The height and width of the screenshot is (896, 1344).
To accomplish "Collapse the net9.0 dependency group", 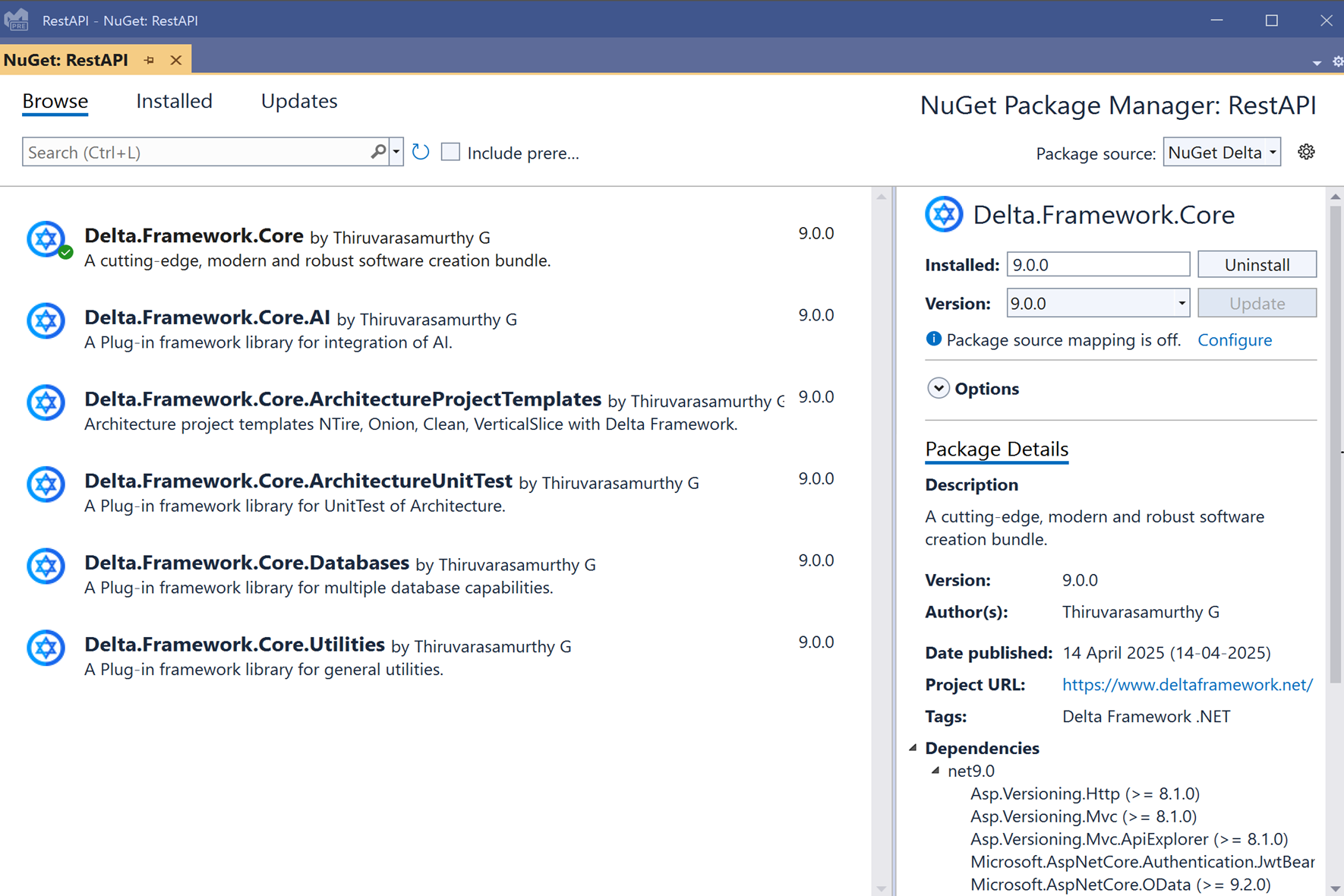I will (x=936, y=771).
